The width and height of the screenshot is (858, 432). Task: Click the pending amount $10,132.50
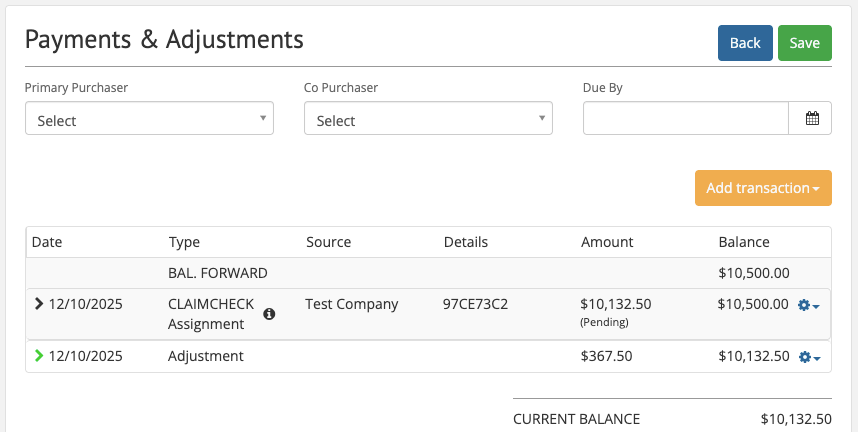(x=616, y=304)
